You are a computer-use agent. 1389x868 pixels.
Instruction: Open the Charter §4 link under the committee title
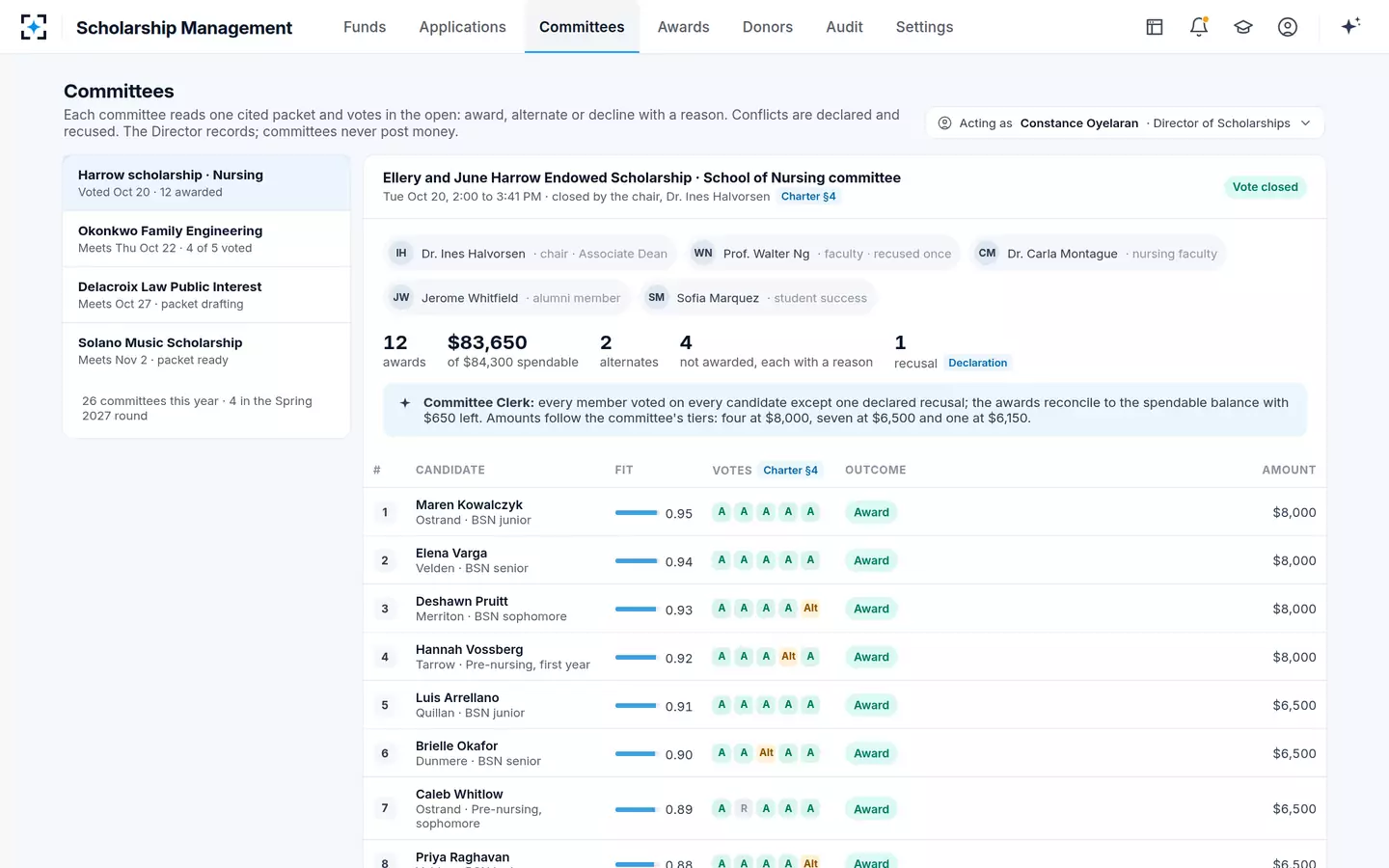[808, 197]
